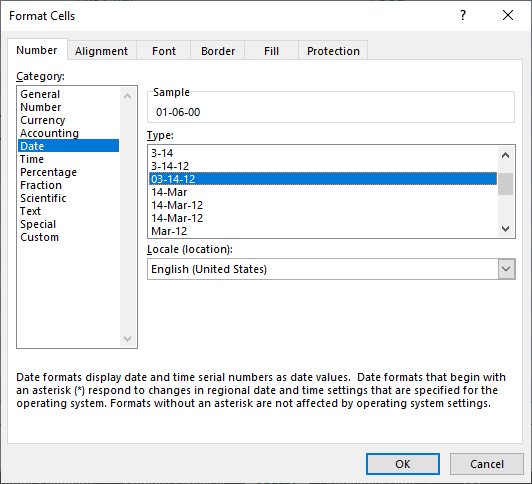Select the 14-Mar date type
This screenshot has width=532, height=484.
coord(169,192)
